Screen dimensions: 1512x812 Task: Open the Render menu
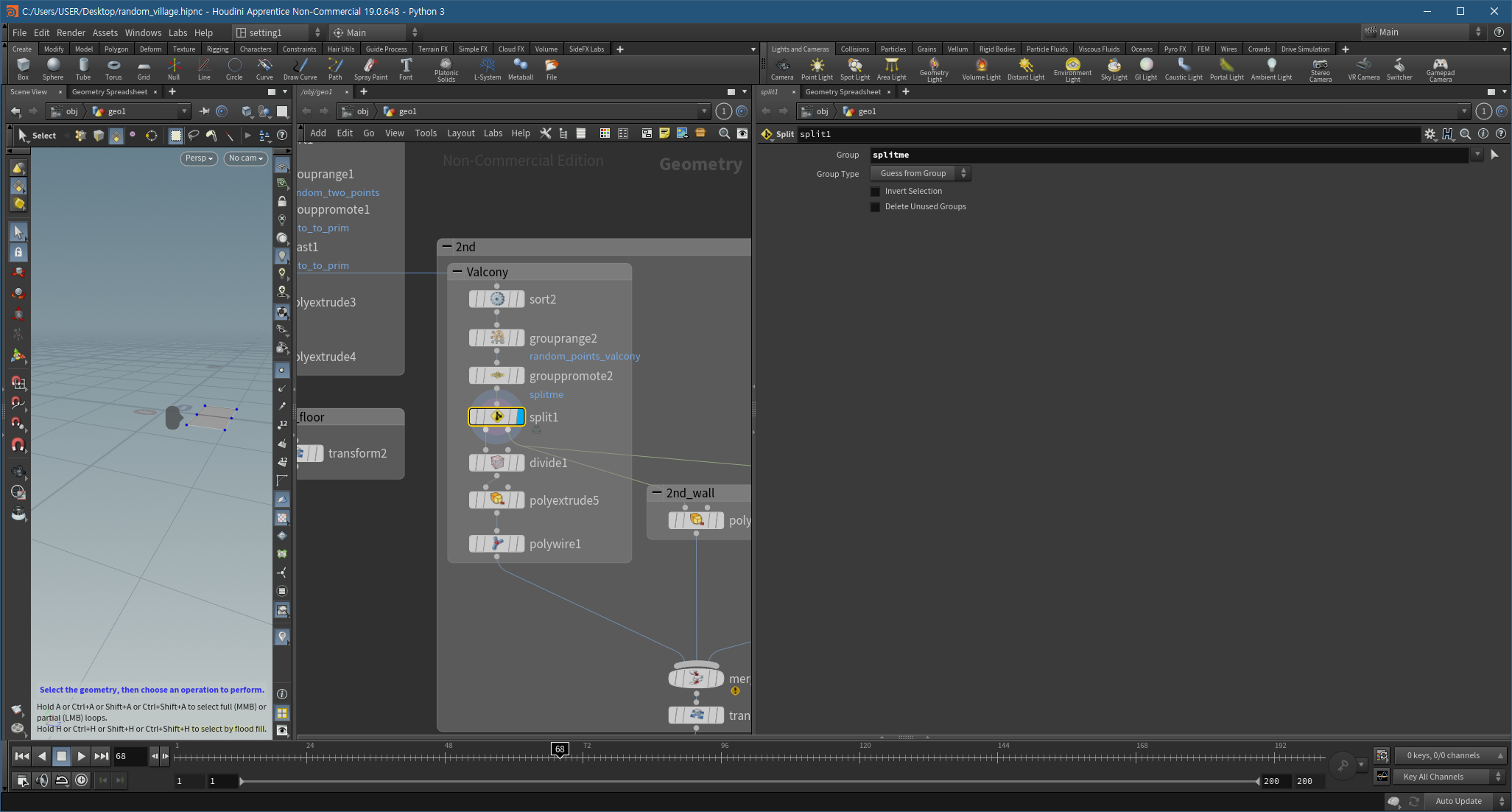[71, 32]
